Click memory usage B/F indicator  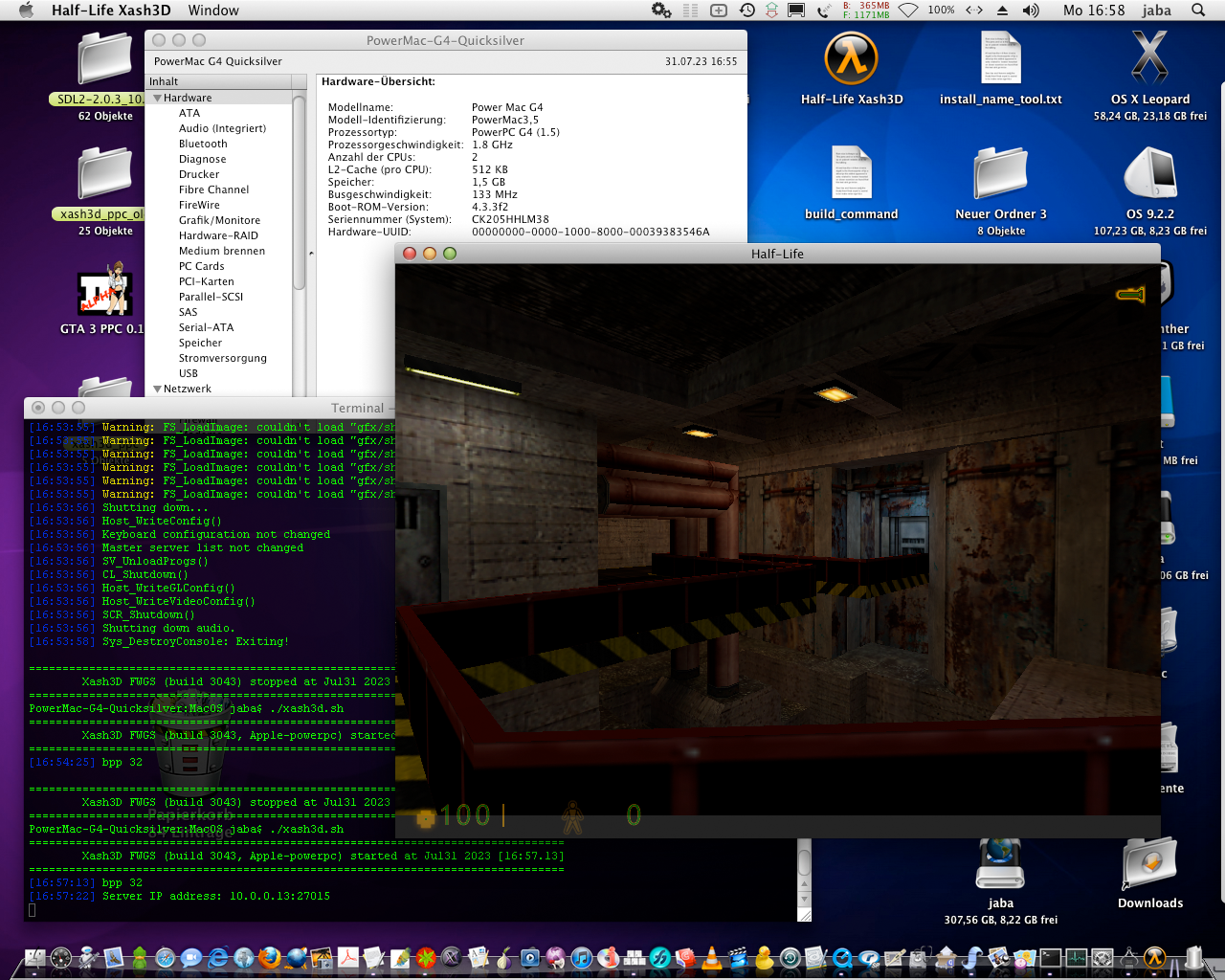[866, 10]
